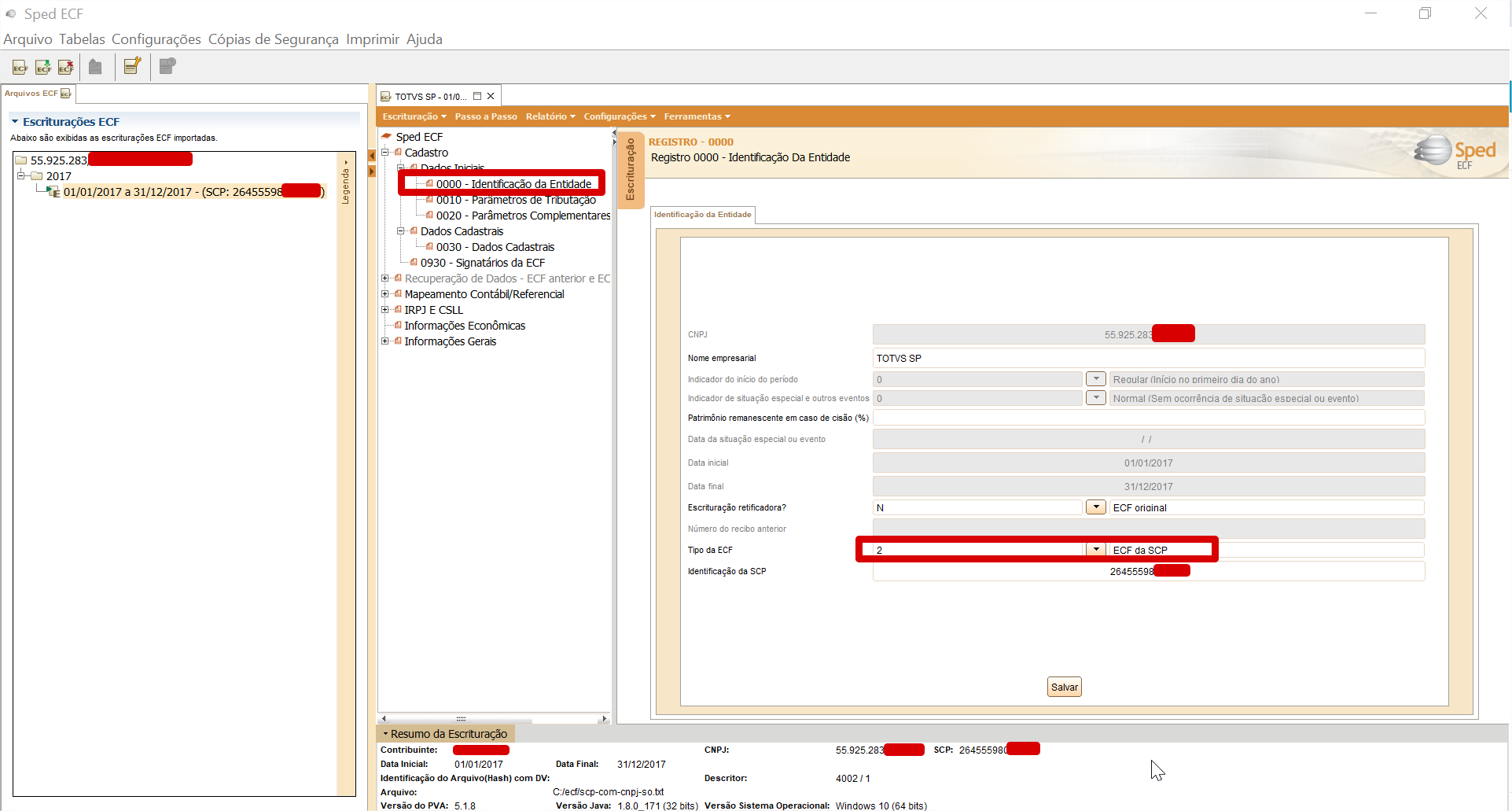The height and width of the screenshot is (811, 1512).
Task: Open the Indicador de situação especial dropdown
Action: click(1096, 398)
